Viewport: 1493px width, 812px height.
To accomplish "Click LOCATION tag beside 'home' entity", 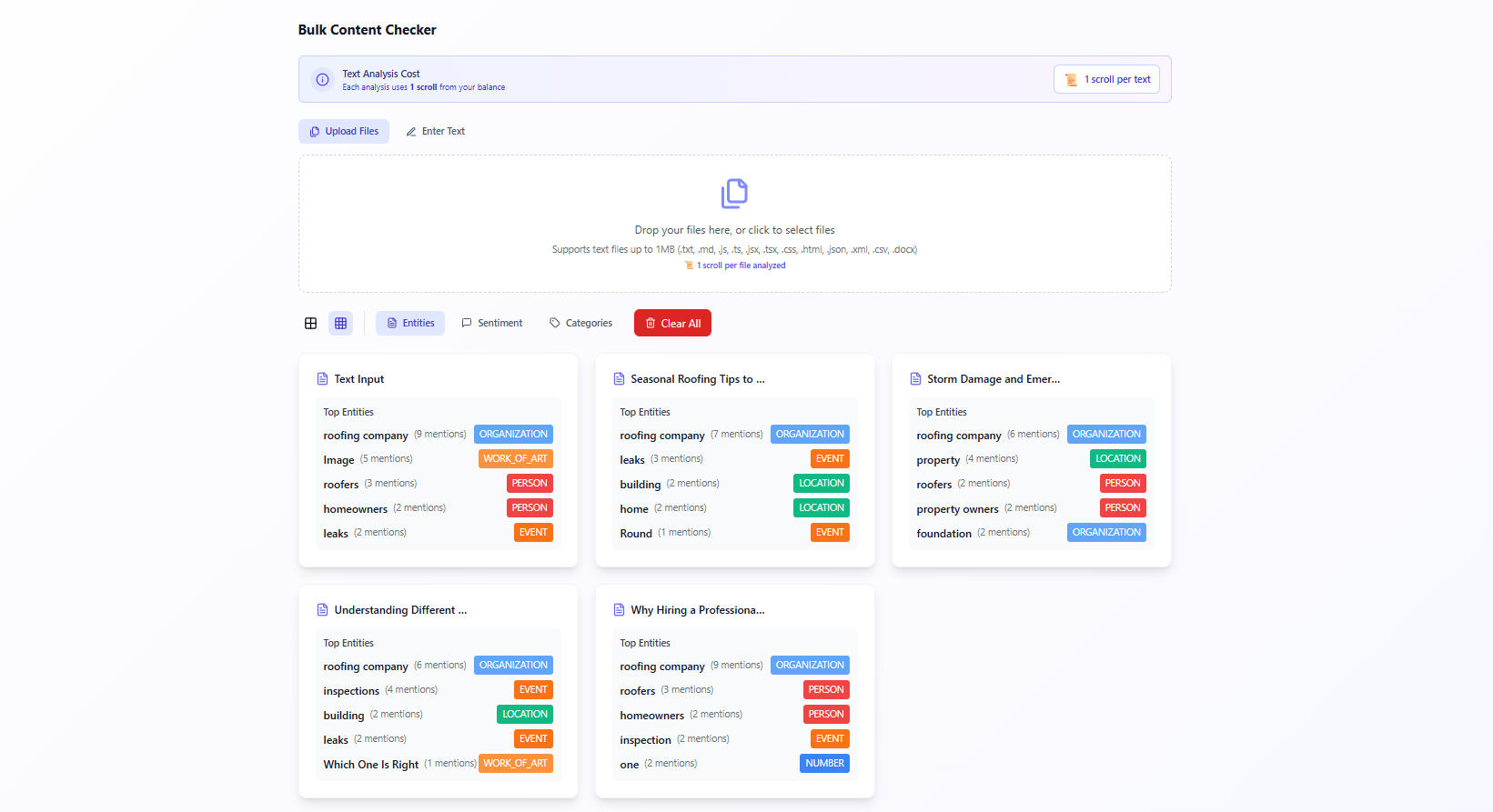I will [x=822, y=508].
